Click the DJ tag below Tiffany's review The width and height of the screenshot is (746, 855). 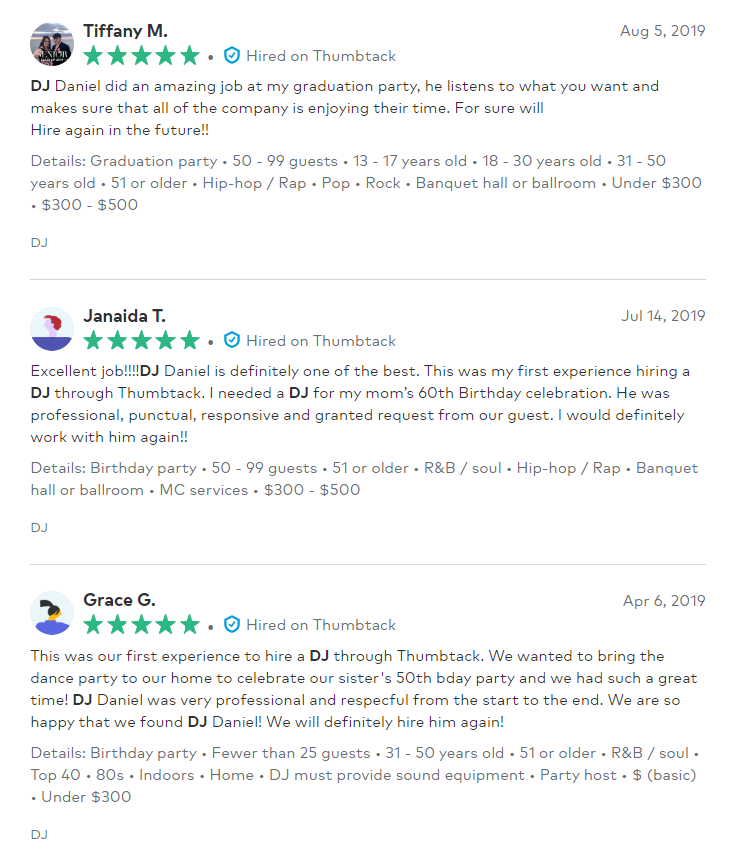[39, 242]
